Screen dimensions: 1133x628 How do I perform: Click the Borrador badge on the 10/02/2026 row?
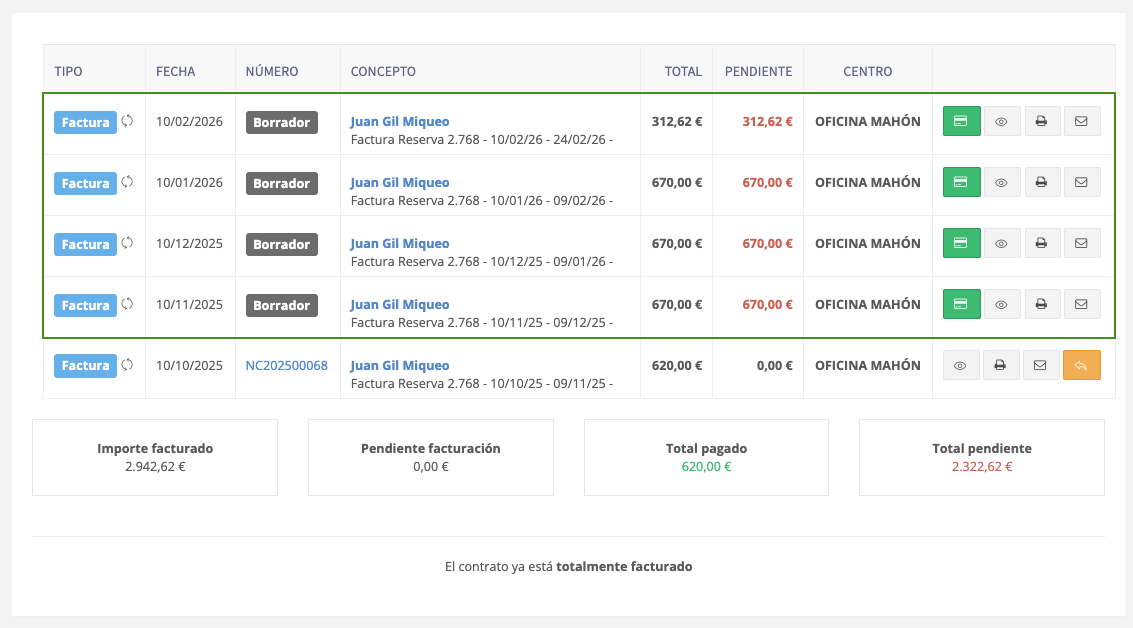[281, 122]
